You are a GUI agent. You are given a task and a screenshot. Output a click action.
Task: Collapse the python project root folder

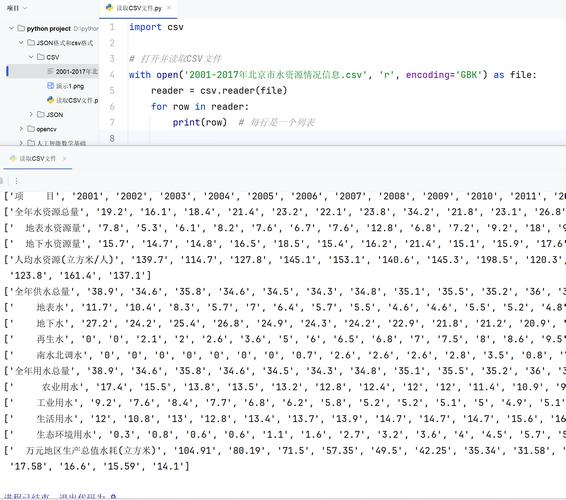[x=12, y=28]
